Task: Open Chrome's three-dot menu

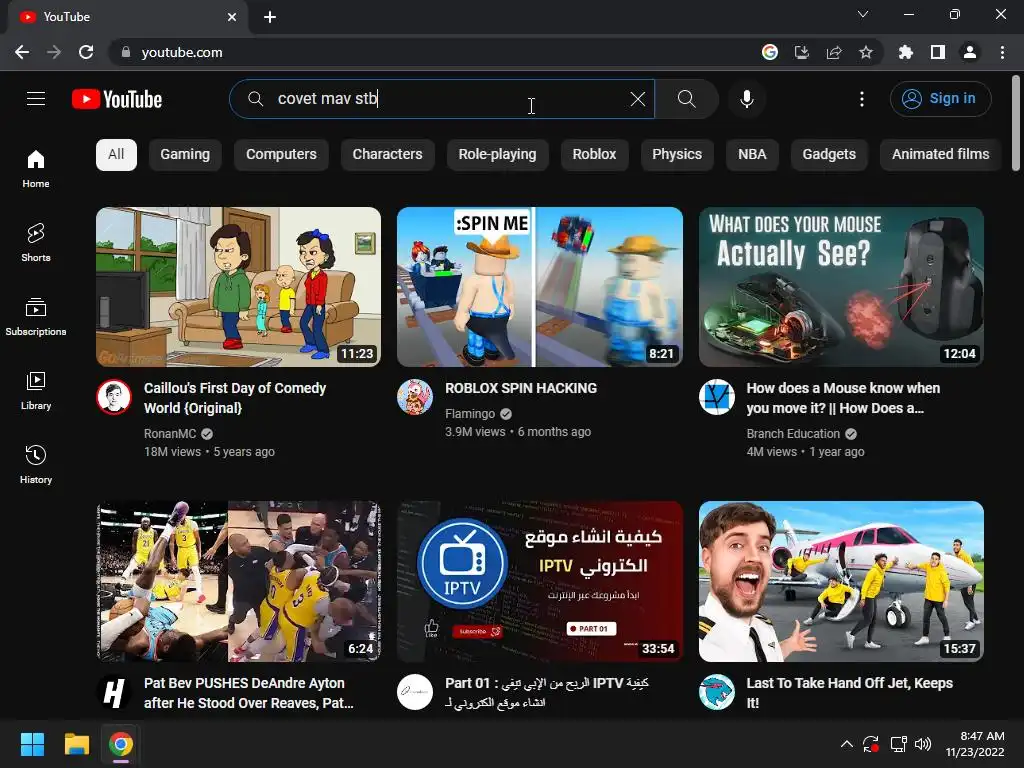Action: click(1002, 52)
